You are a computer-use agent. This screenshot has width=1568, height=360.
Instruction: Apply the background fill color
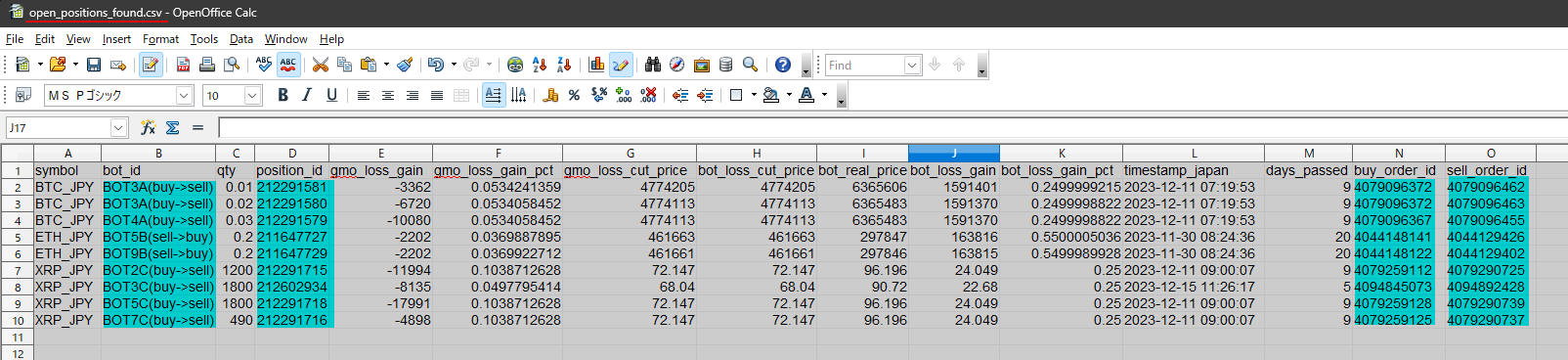click(x=771, y=95)
